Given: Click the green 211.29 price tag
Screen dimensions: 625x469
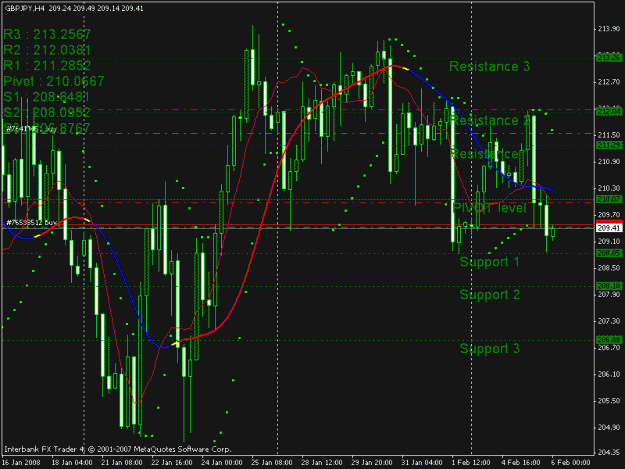Looking at the screenshot, I should (x=609, y=145).
